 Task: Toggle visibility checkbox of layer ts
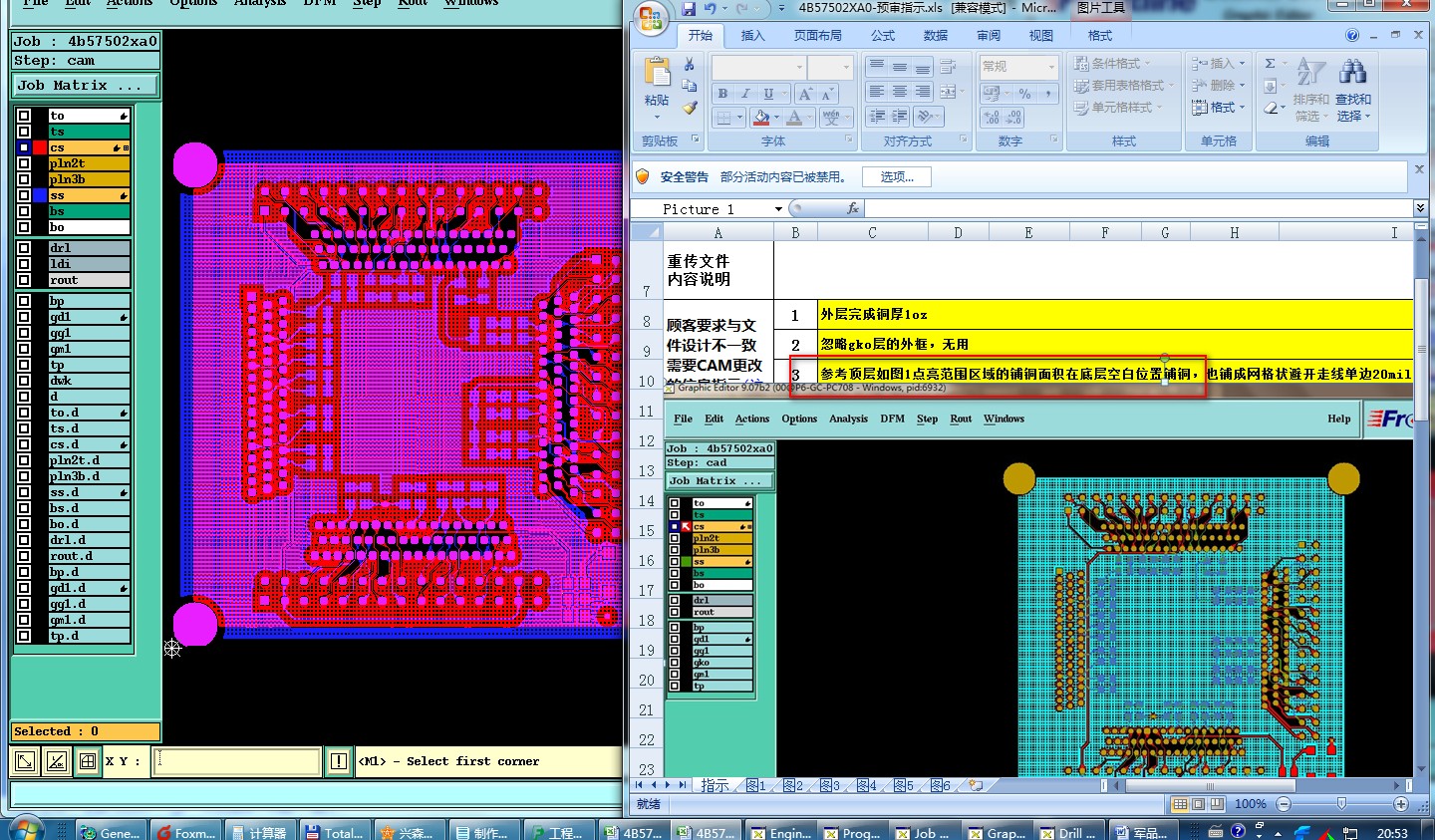point(23,132)
